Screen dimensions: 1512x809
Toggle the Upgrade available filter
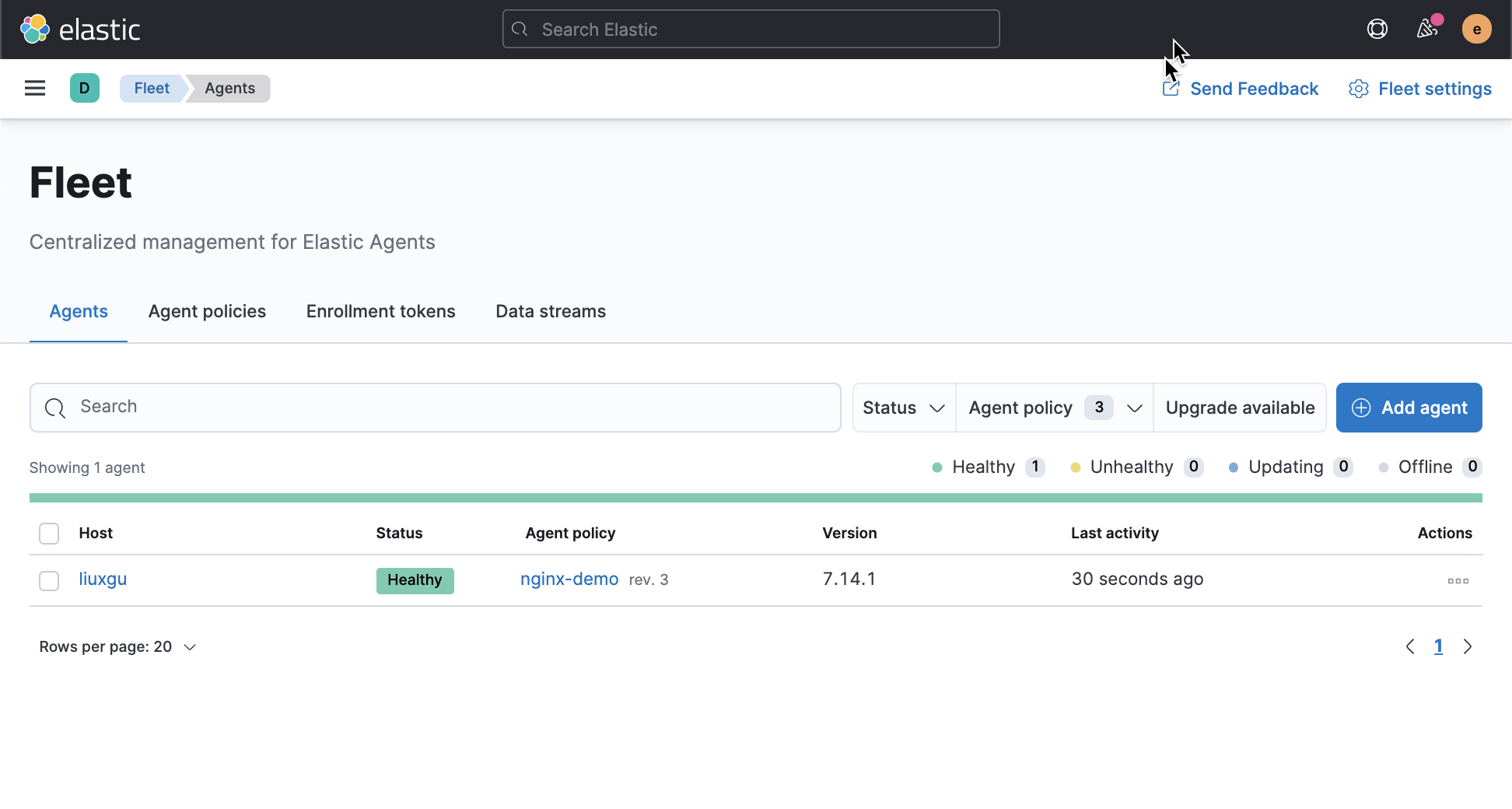point(1240,408)
